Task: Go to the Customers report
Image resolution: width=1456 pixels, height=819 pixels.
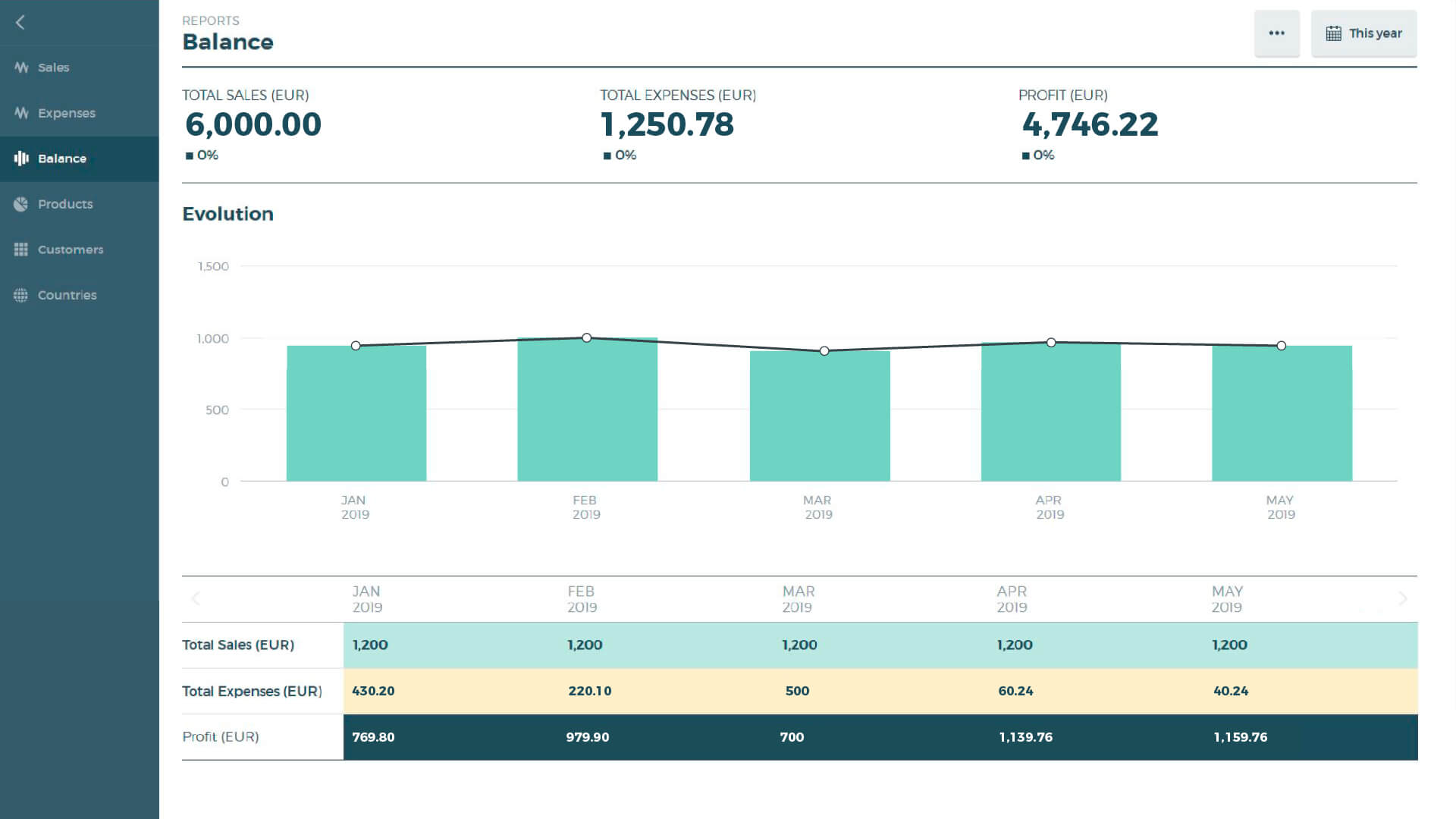Action: tap(80, 249)
